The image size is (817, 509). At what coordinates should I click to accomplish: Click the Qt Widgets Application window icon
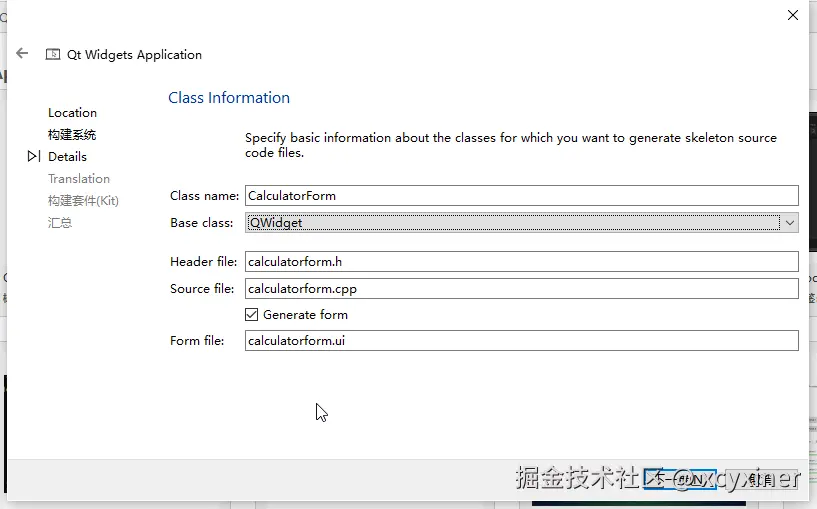click(53, 54)
